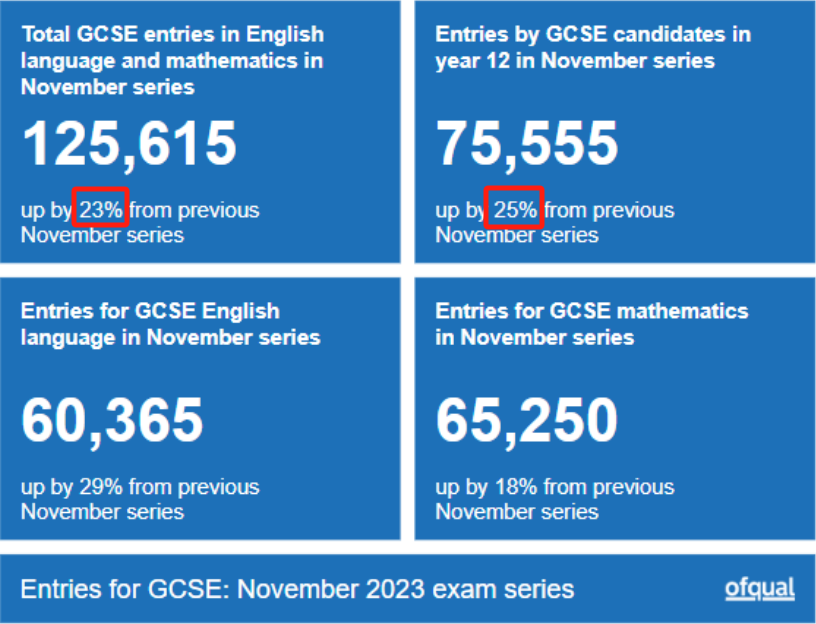Click the November 2023 exam series footer title
This screenshot has width=816, height=624.
coord(297,589)
